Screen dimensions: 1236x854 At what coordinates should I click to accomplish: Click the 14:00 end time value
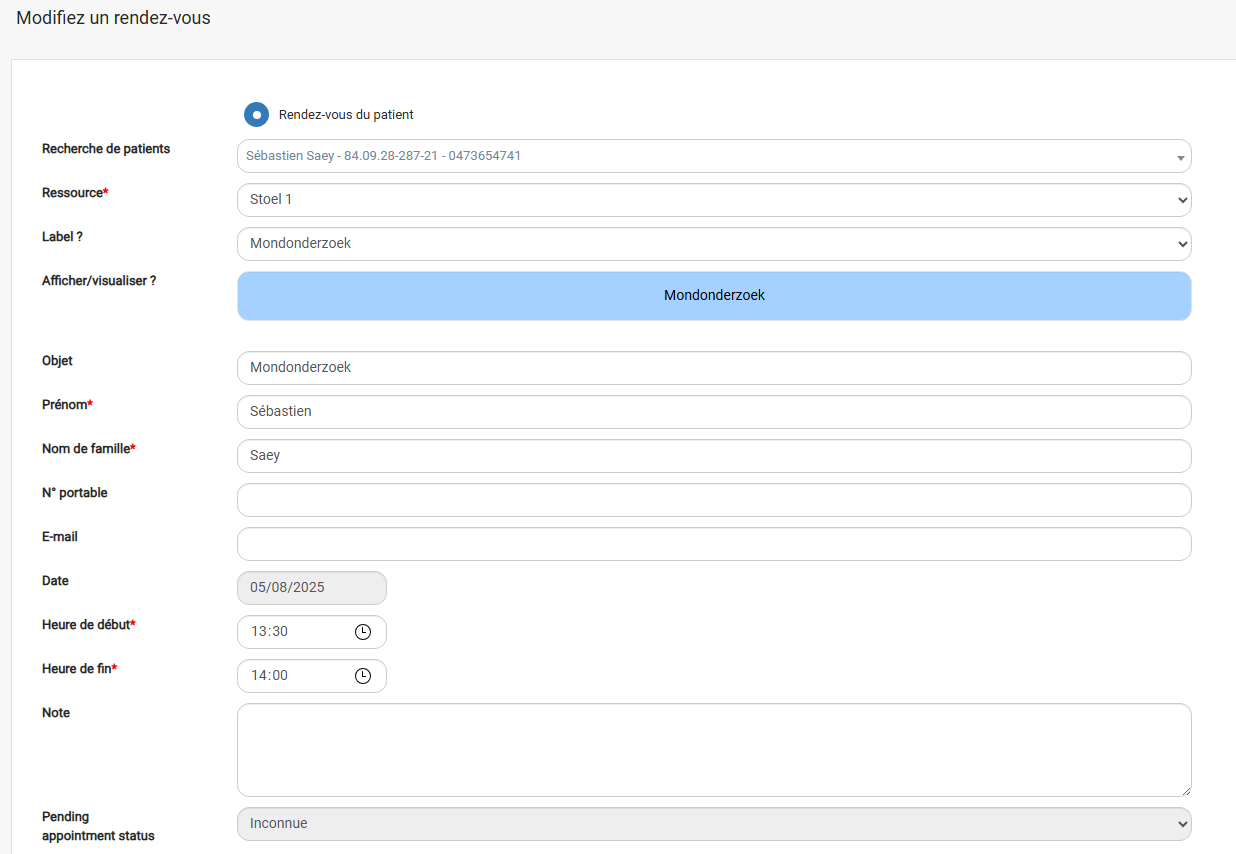coord(270,676)
